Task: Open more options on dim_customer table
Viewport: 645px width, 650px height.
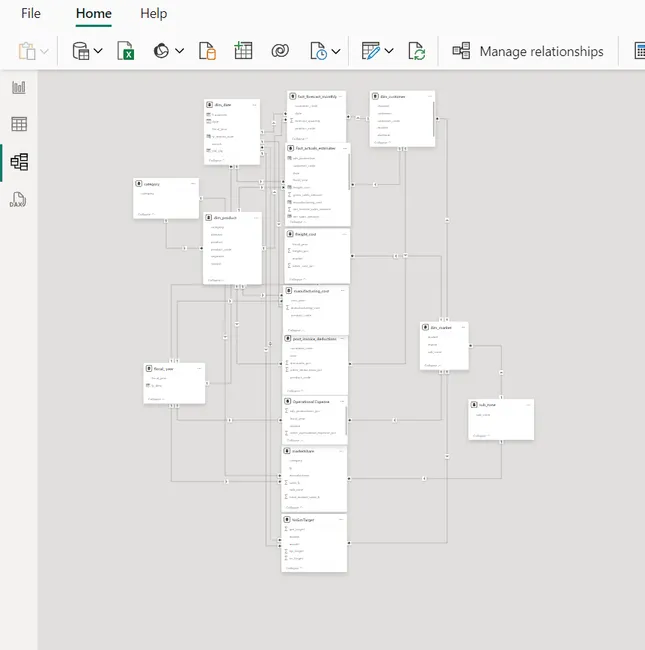Action: coord(430,97)
